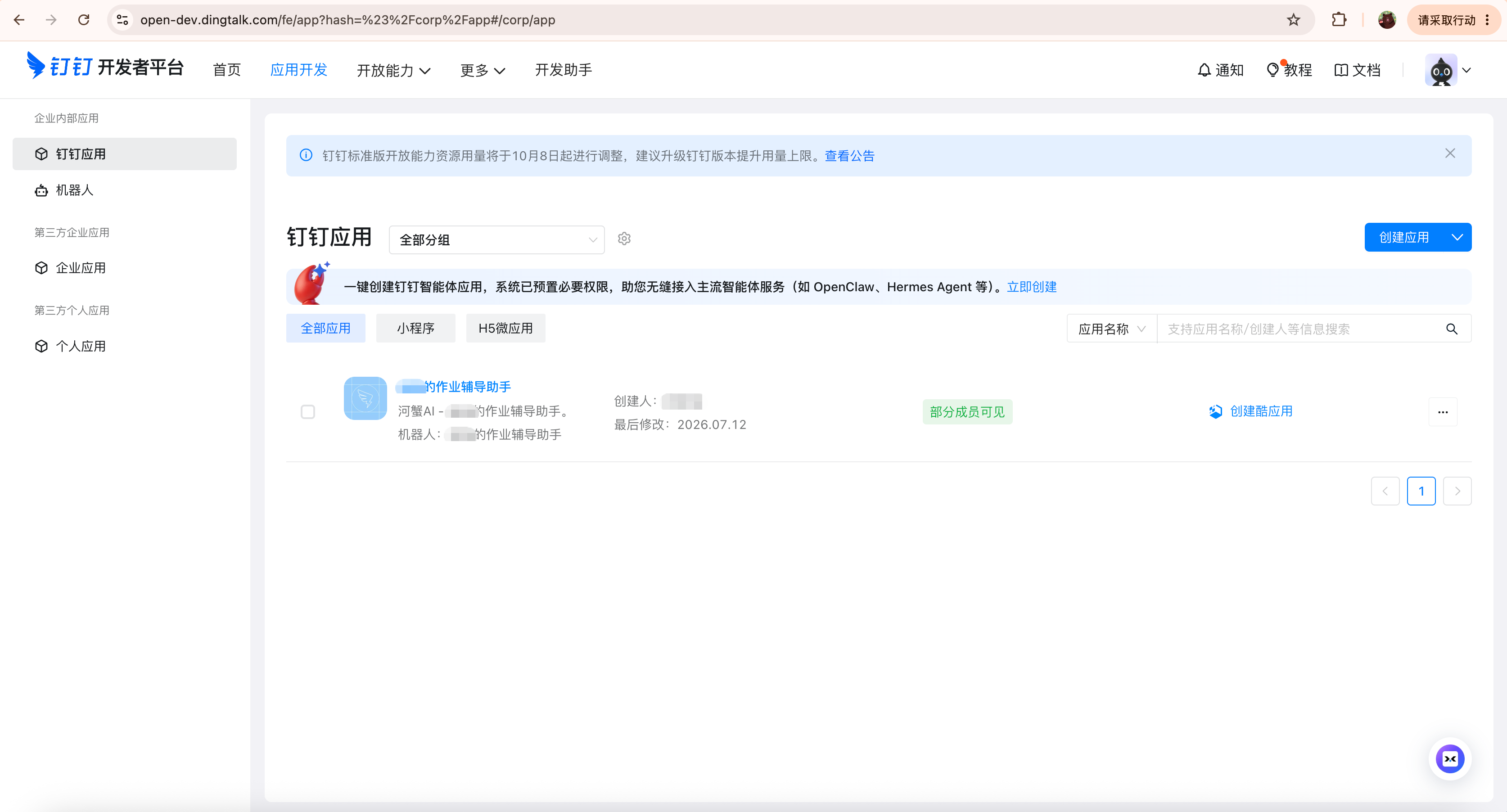This screenshot has width=1507, height=812.
Task: Tick the homework helper app checkbox
Action: pos(308,412)
